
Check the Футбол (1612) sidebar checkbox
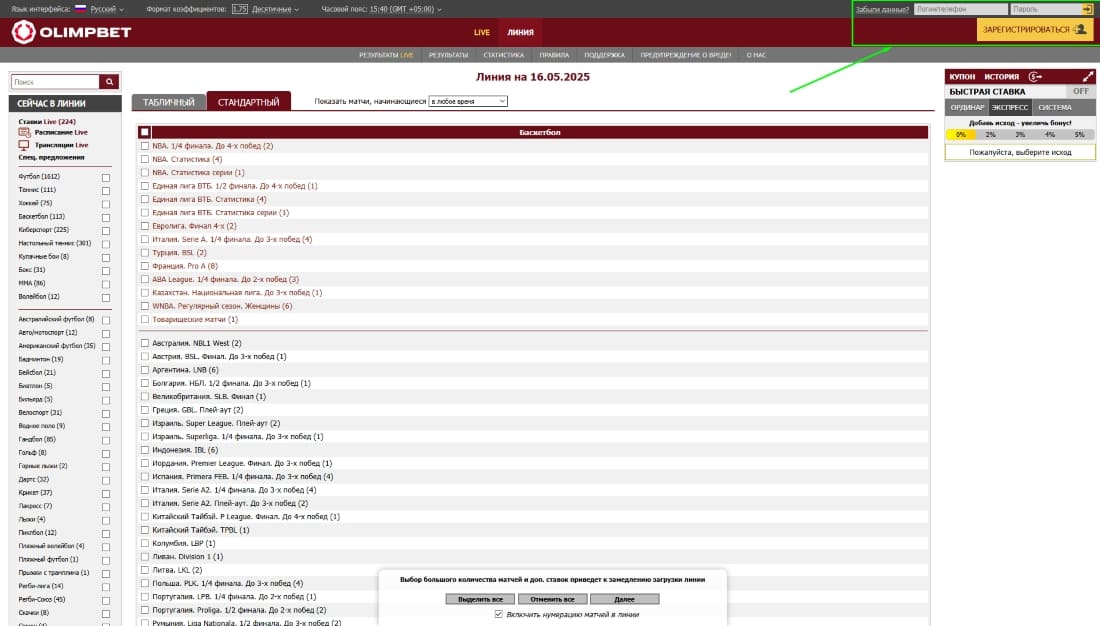[x=106, y=178]
